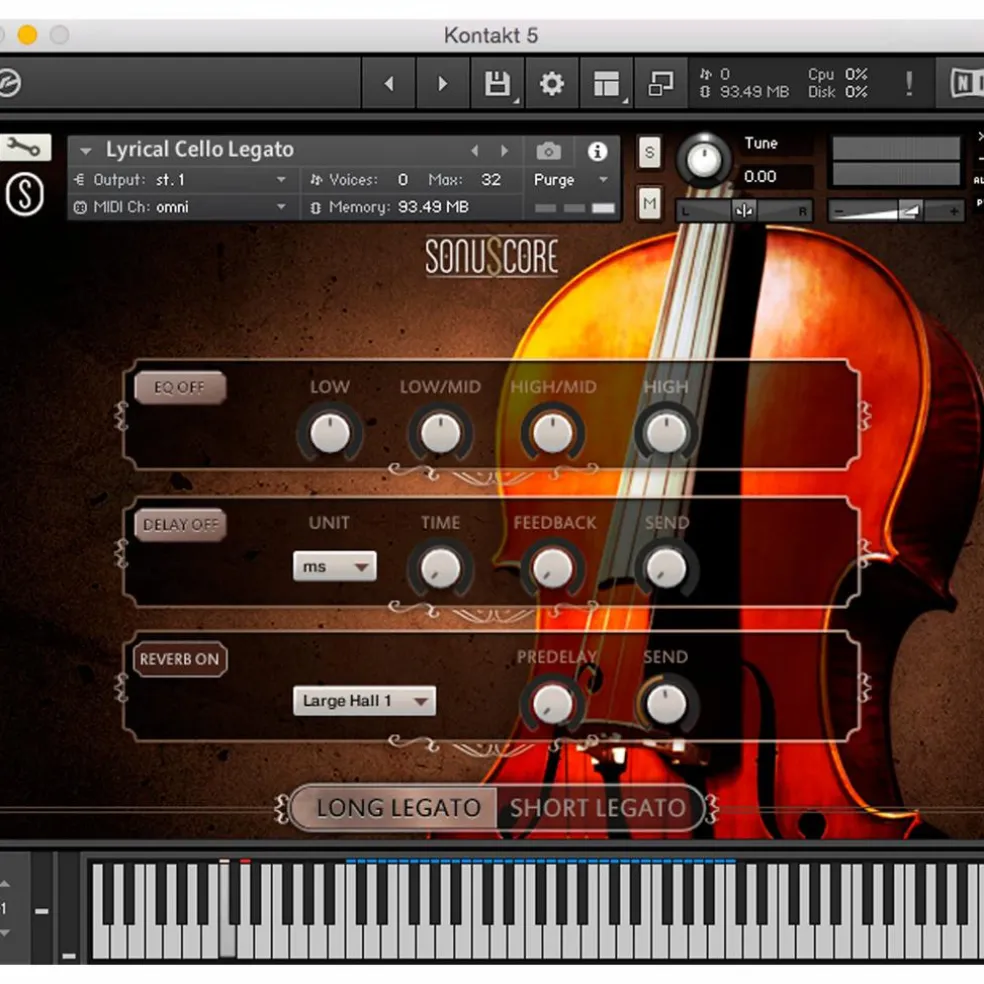The height and width of the screenshot is (984, 984).
Task: Open the save floppy disk menu
Action: (498, 83)
